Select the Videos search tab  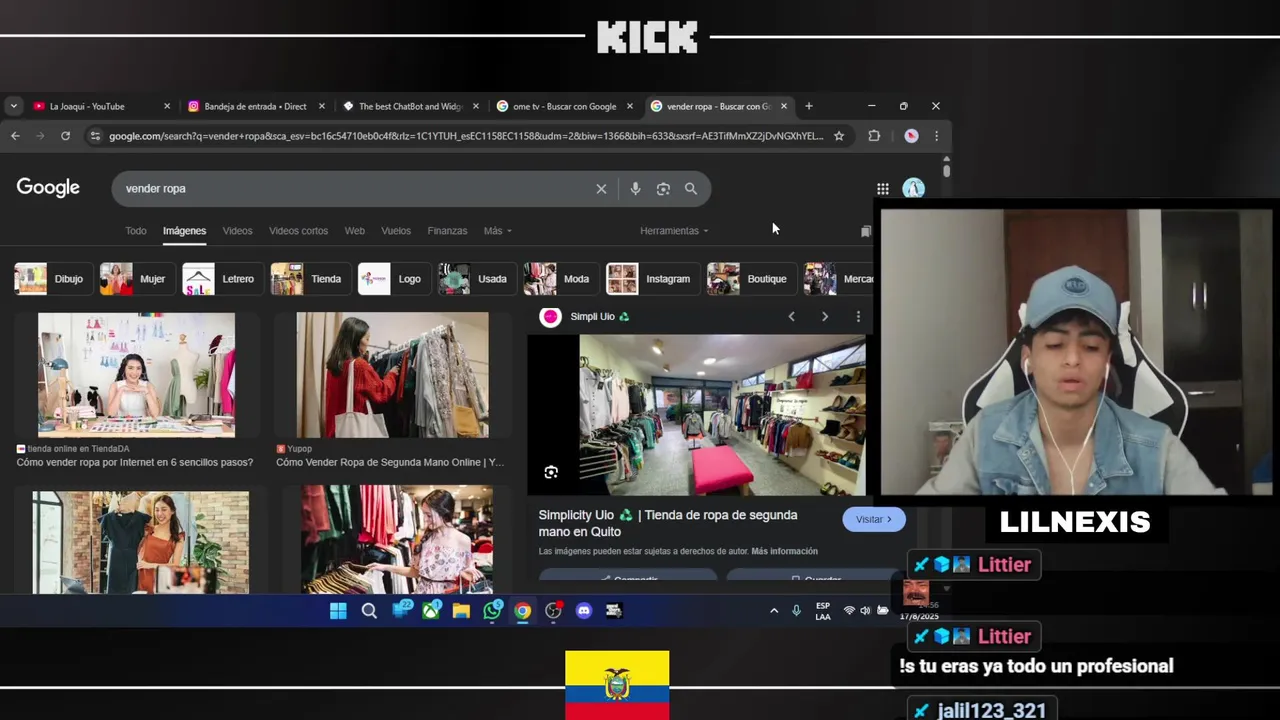tap(237, 231)
